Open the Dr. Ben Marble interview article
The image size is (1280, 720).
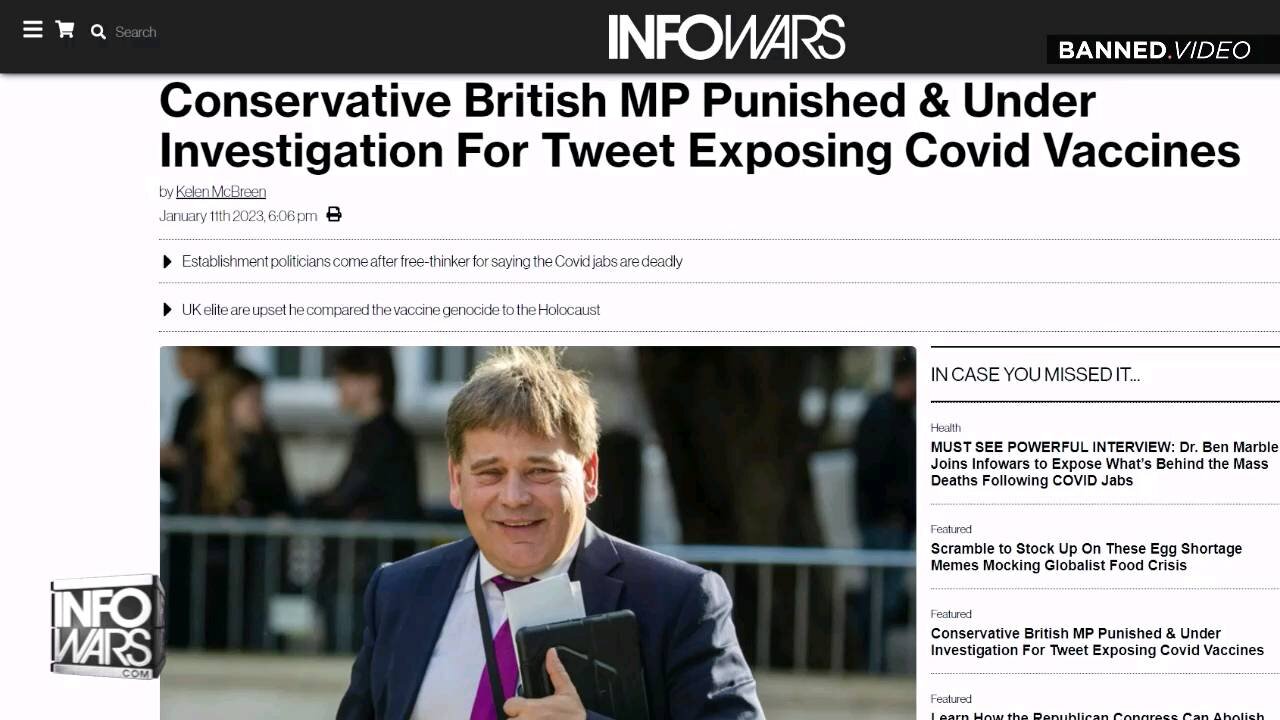point(1104,464)
